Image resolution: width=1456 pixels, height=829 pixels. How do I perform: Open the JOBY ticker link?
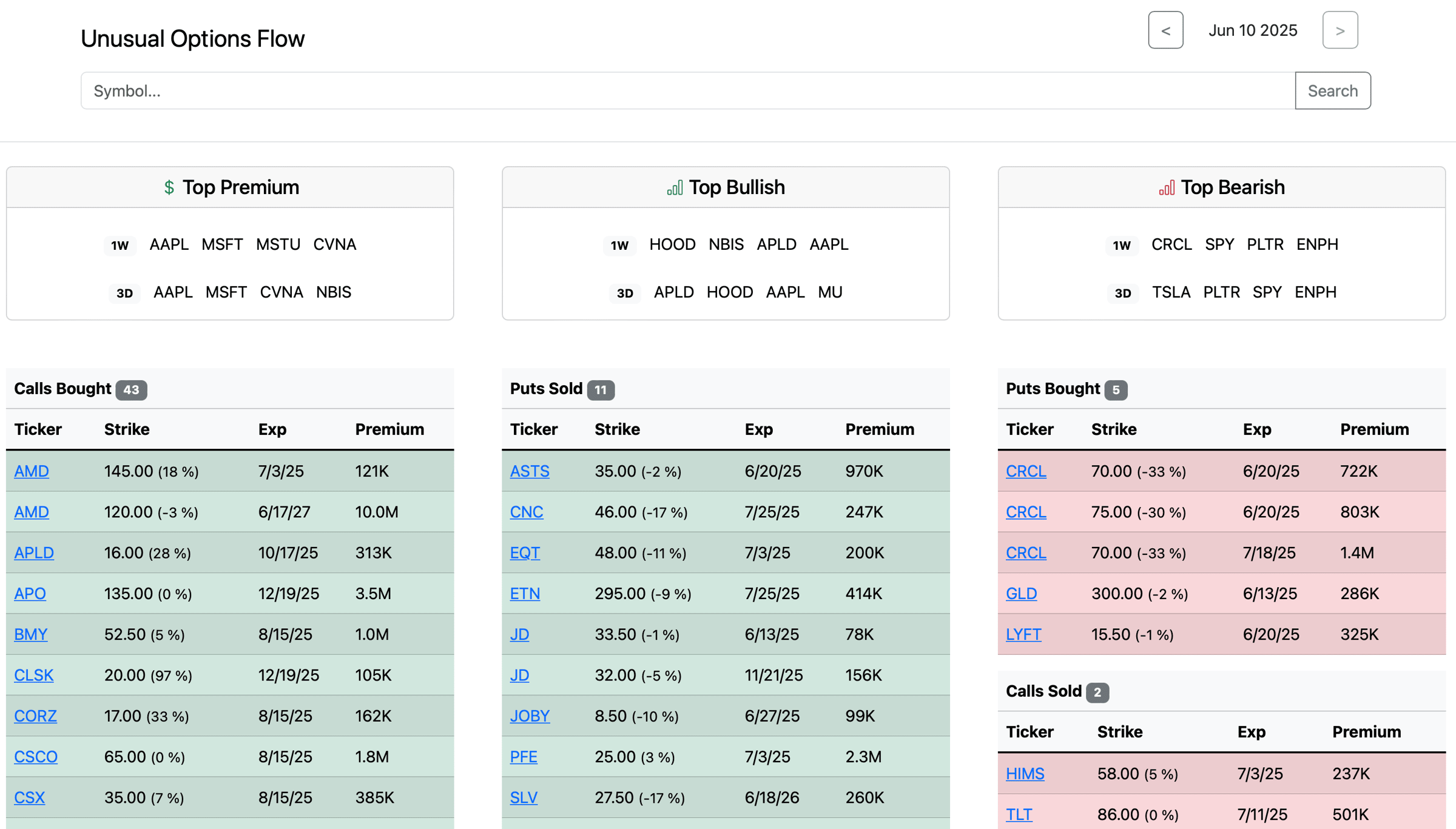point(530,716)
